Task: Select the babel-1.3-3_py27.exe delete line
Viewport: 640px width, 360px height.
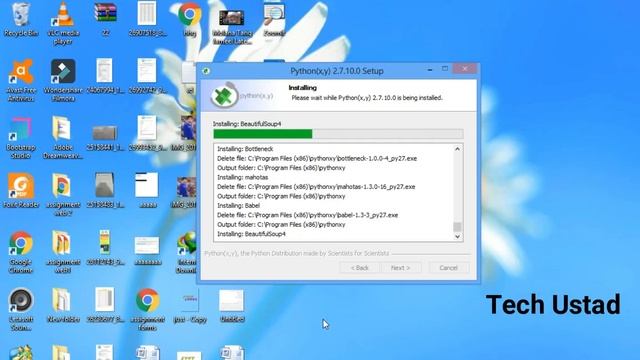Action: [x=308, y=215]
